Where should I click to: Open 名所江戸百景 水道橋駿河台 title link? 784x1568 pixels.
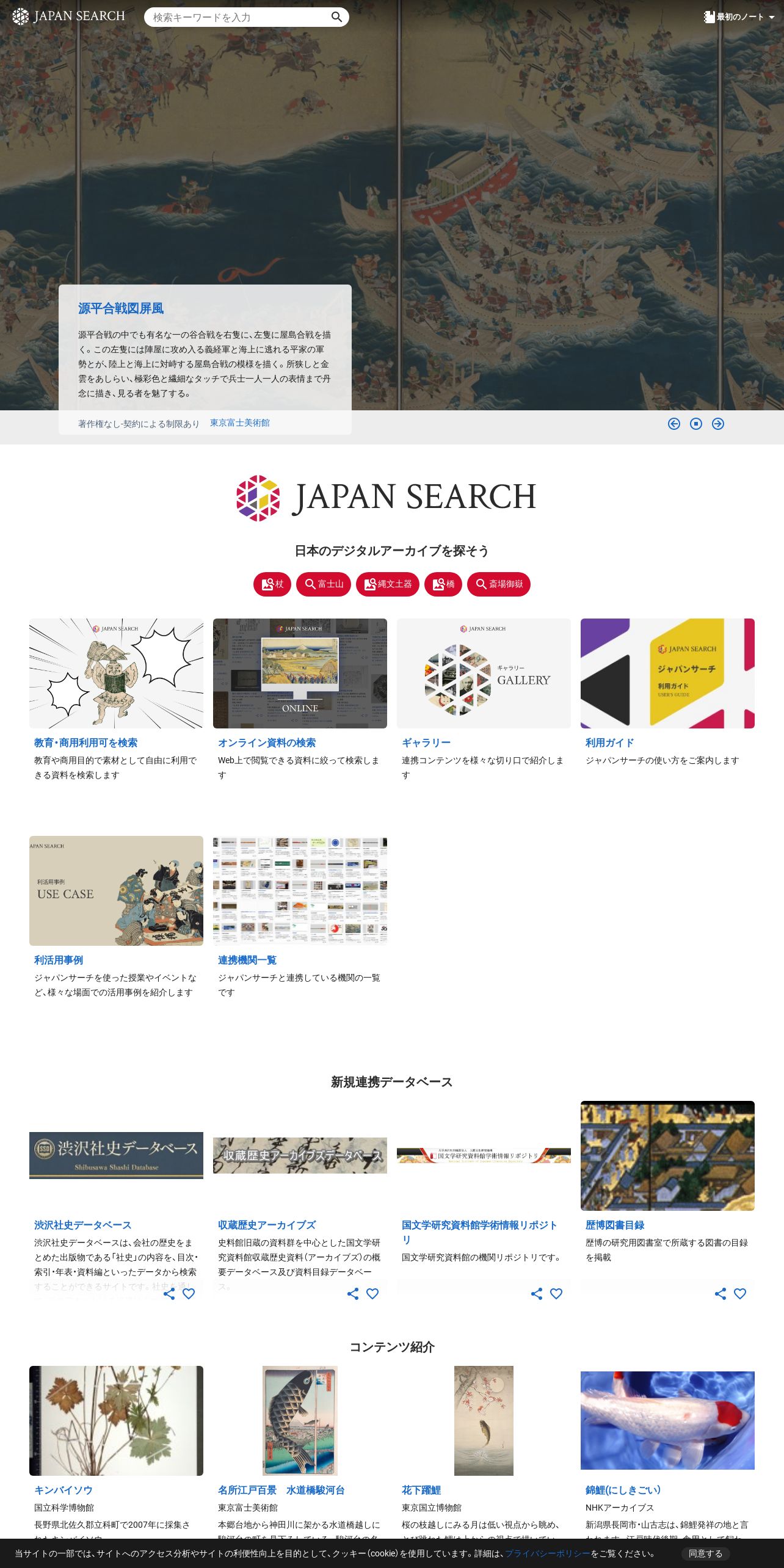point(281,1490)
